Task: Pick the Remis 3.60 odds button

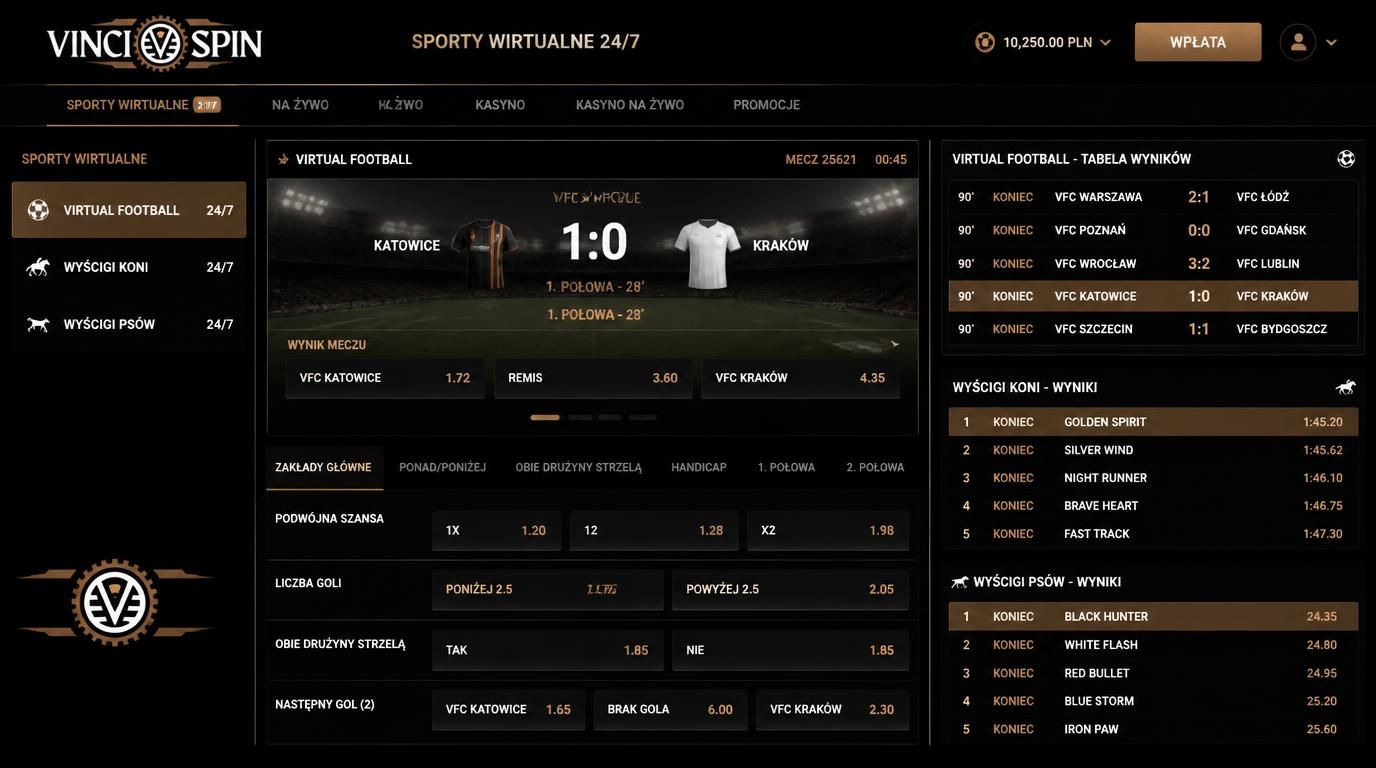Action: pyautogui.click(x=593, y=378)
